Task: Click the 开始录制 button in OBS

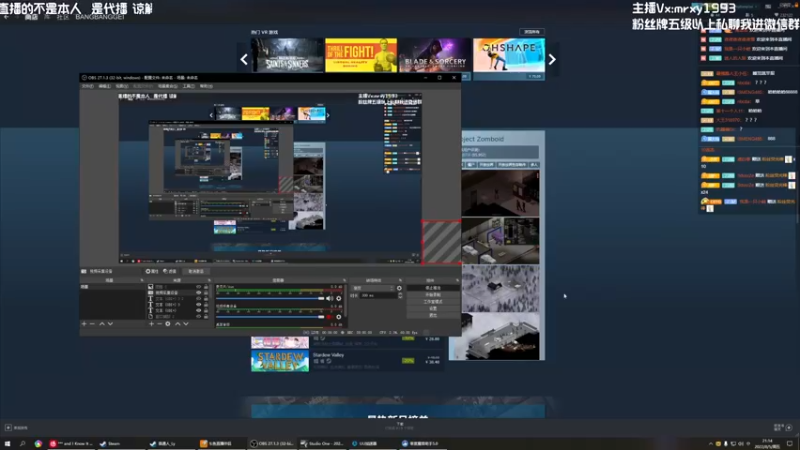Action: click(433, 295)
